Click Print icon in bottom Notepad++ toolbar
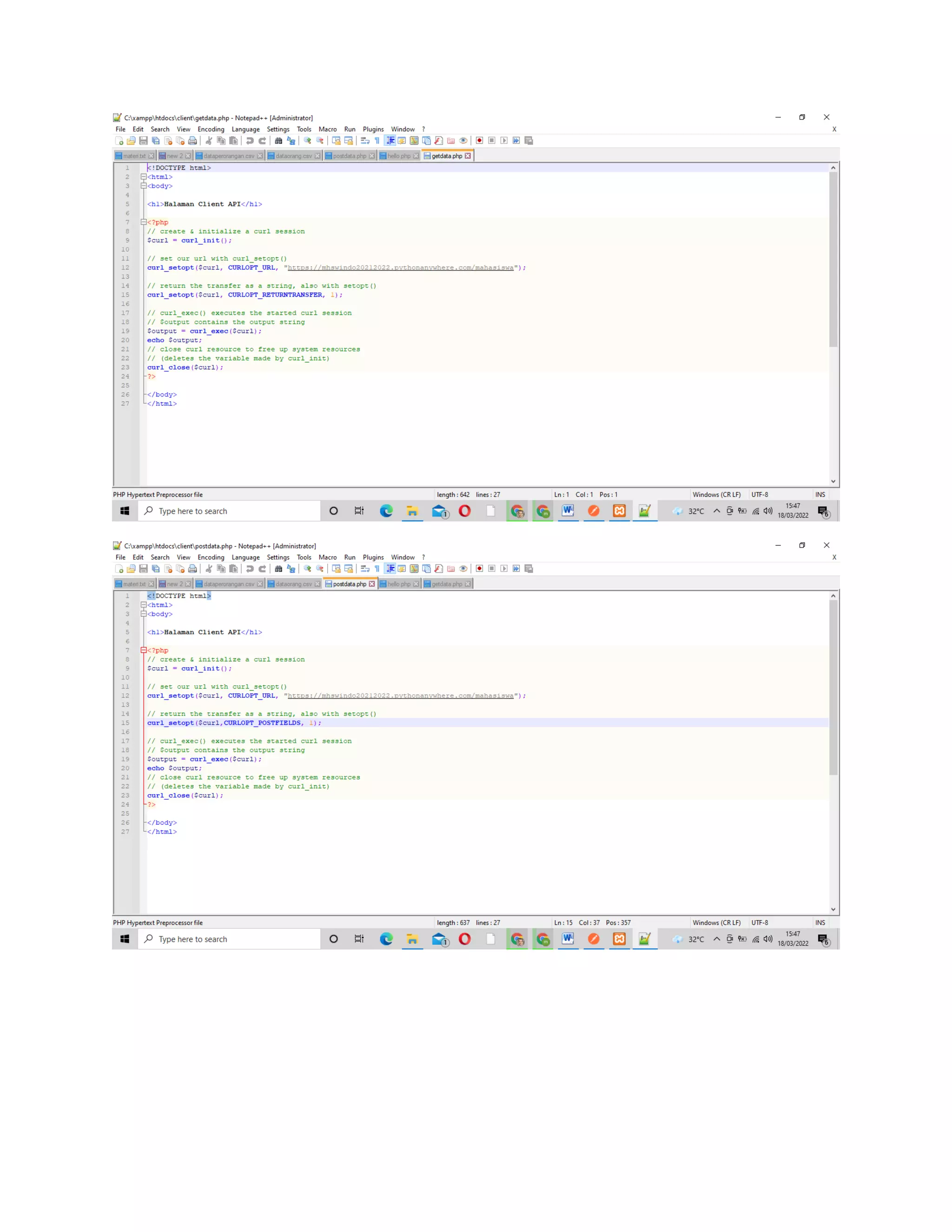Image resolution: width=952 pixels, height=1232 pixels. pyautogui.click(x=192, y=569)
